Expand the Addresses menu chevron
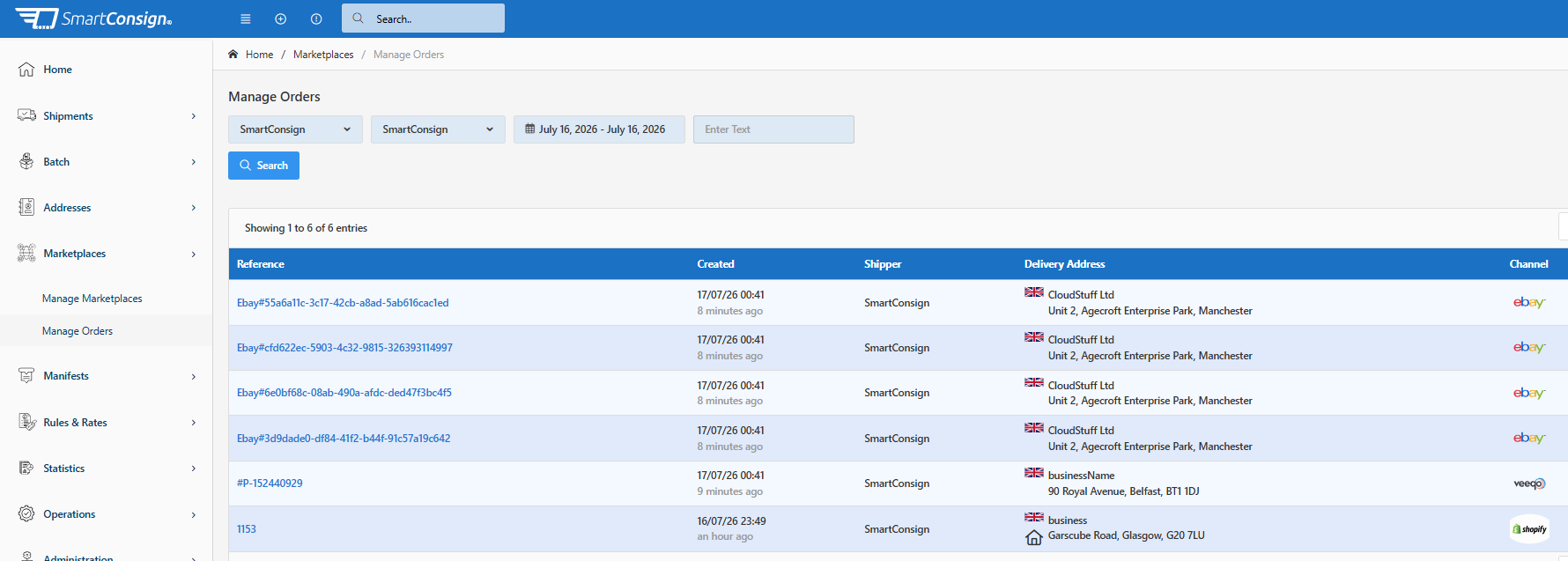Screen dimensions: 1568x561 pyautogui.click(x=194, y=207)
